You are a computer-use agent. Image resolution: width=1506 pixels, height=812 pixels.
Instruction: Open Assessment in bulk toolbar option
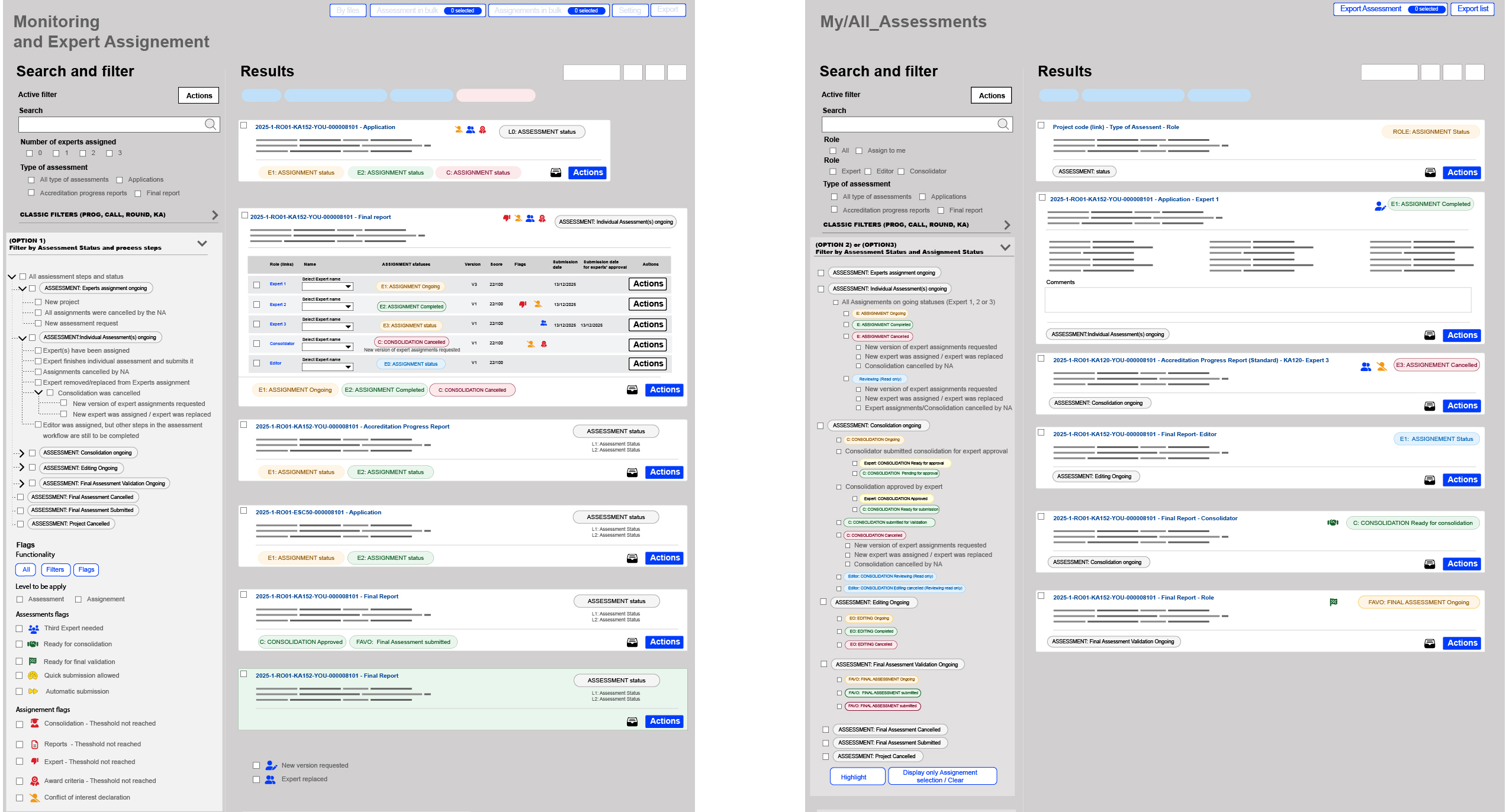click(427, 11)
